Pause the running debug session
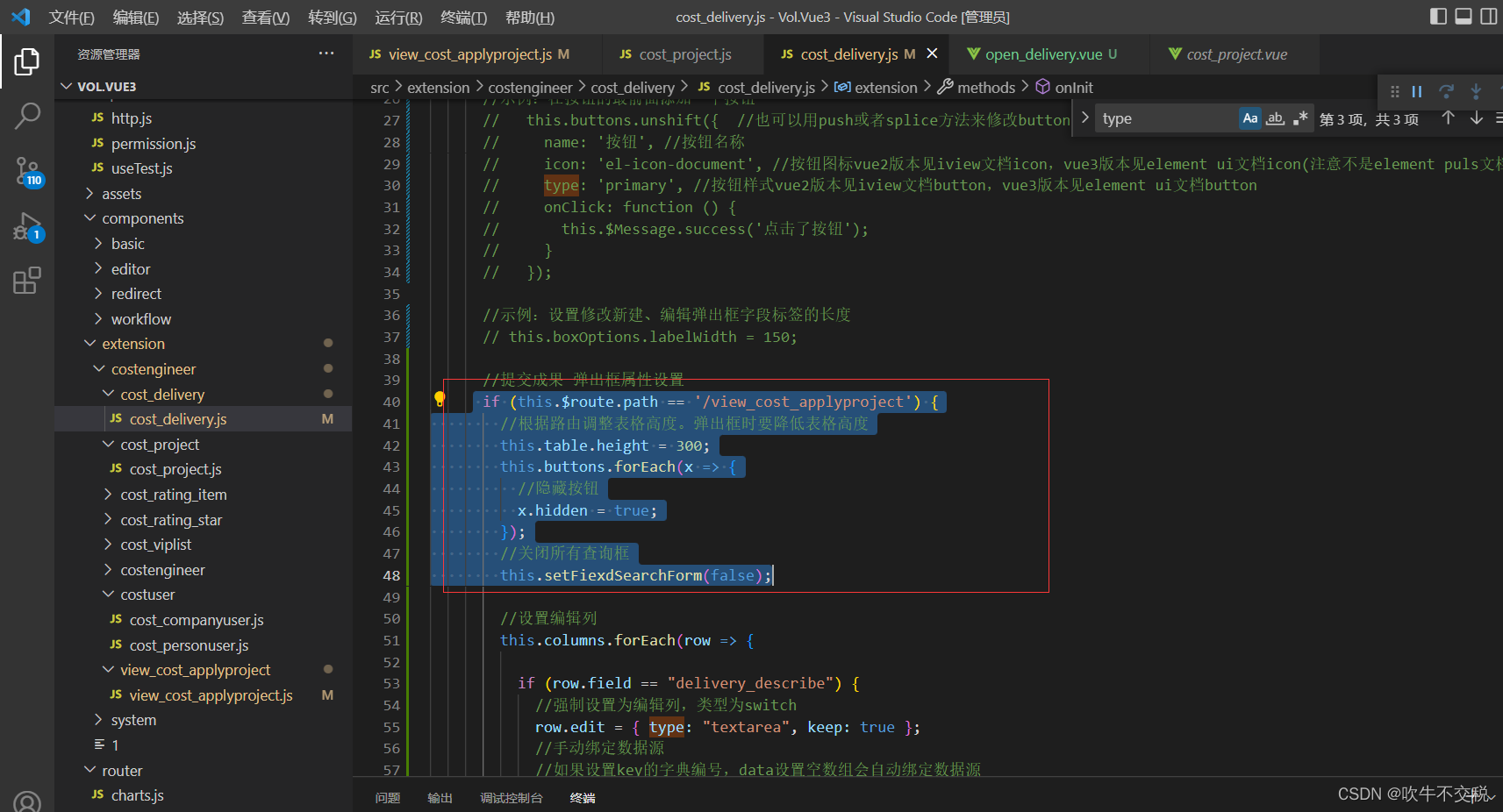This screenshot has width=1503, height=812. click(1416, 91)
